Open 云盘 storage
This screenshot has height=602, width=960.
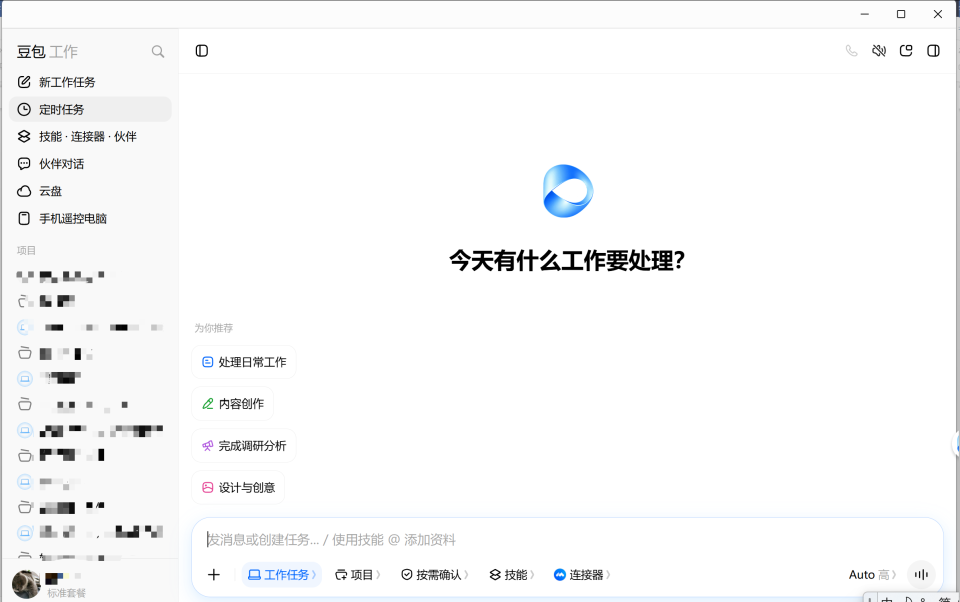[90, 191]
